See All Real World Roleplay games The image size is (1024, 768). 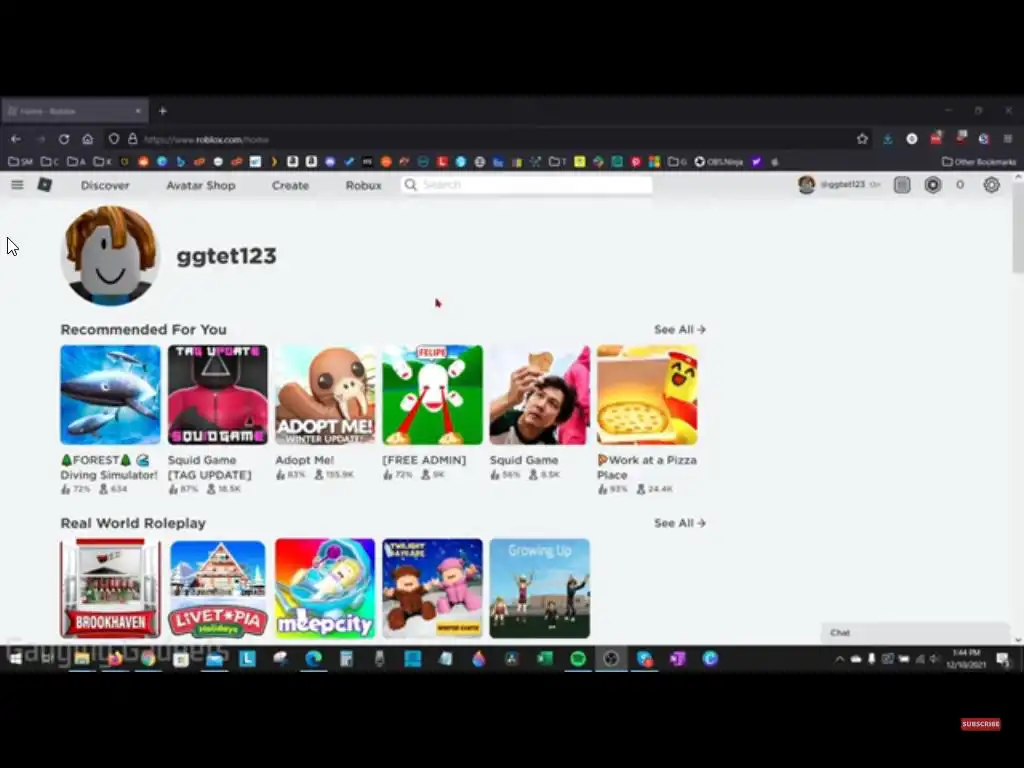(x=680, y=523)
